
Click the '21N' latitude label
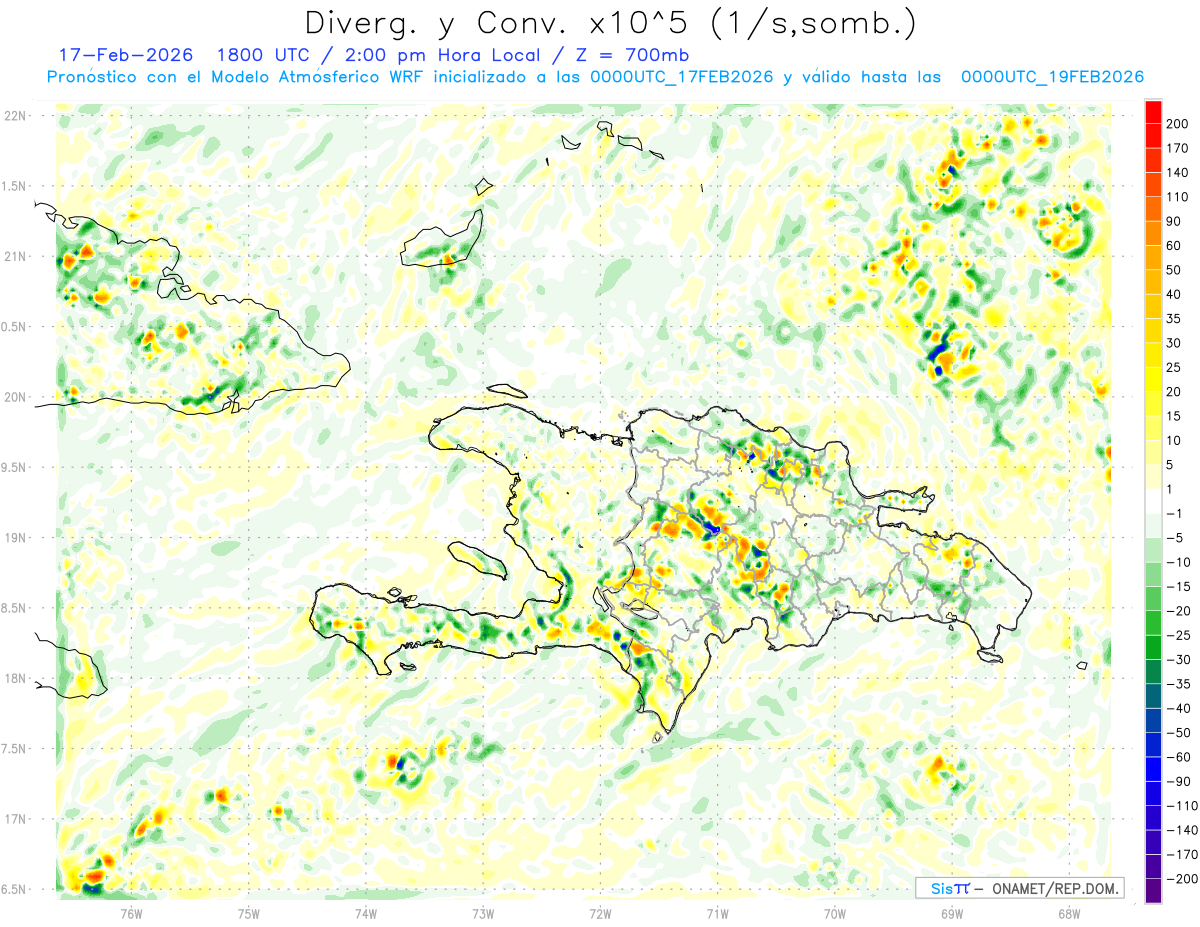pyautogui.click(x=15, y=257)
